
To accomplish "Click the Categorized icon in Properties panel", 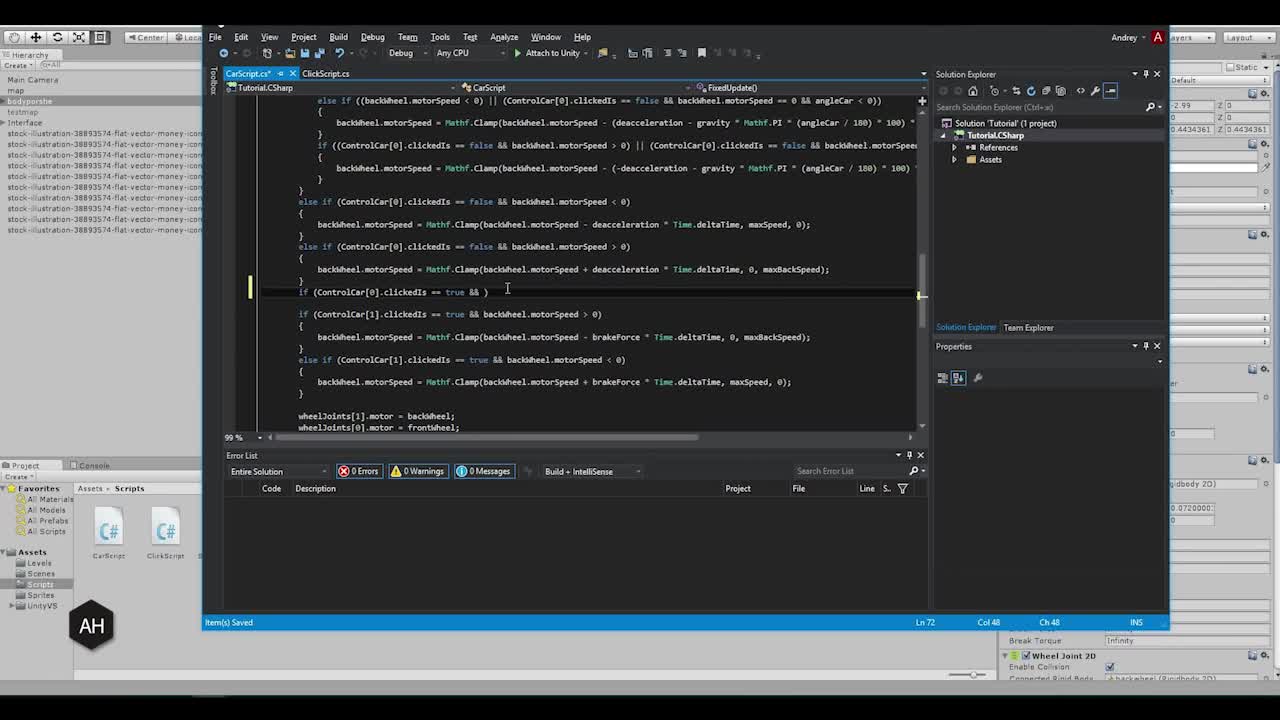I will pos(943,378).
